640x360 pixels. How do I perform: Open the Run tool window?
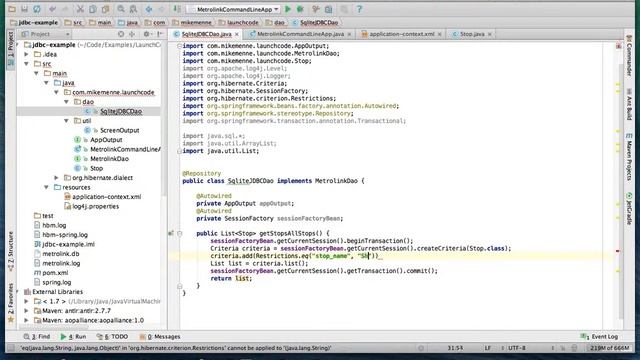pos(73,337)
